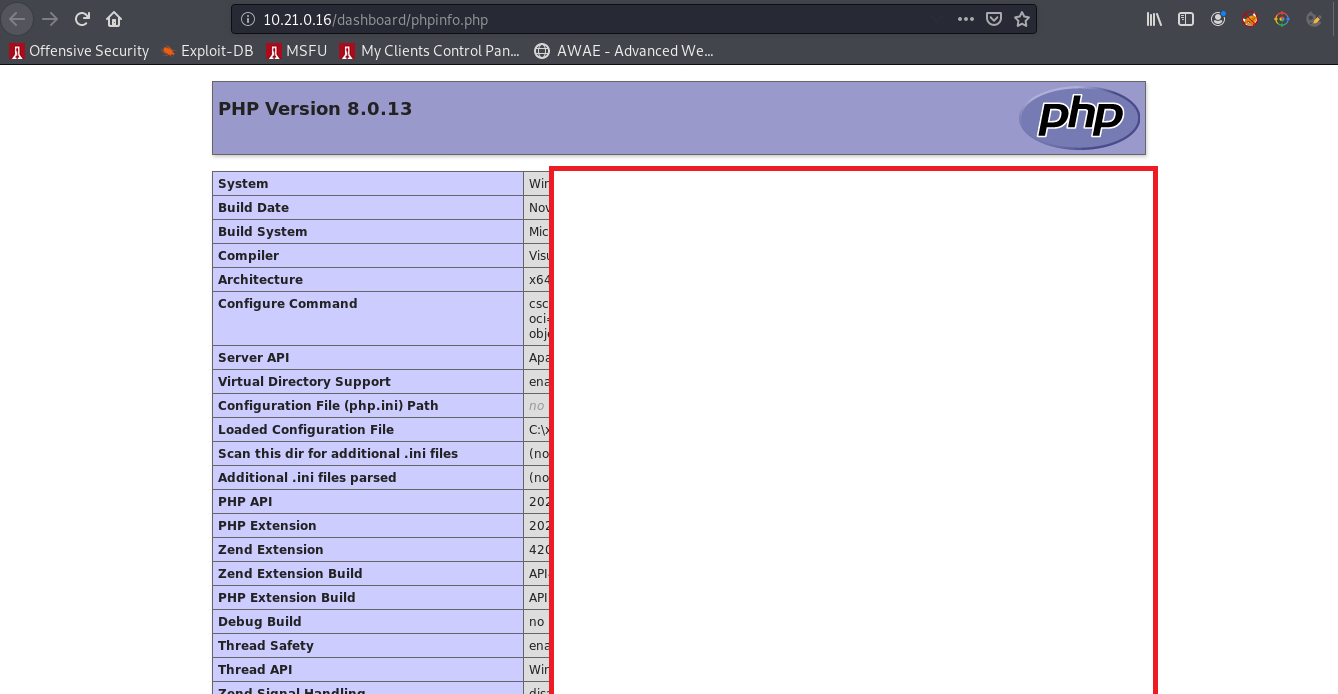Click the forward navigation arrow
Screen dimensions: 1338x694
click(50, 19)
